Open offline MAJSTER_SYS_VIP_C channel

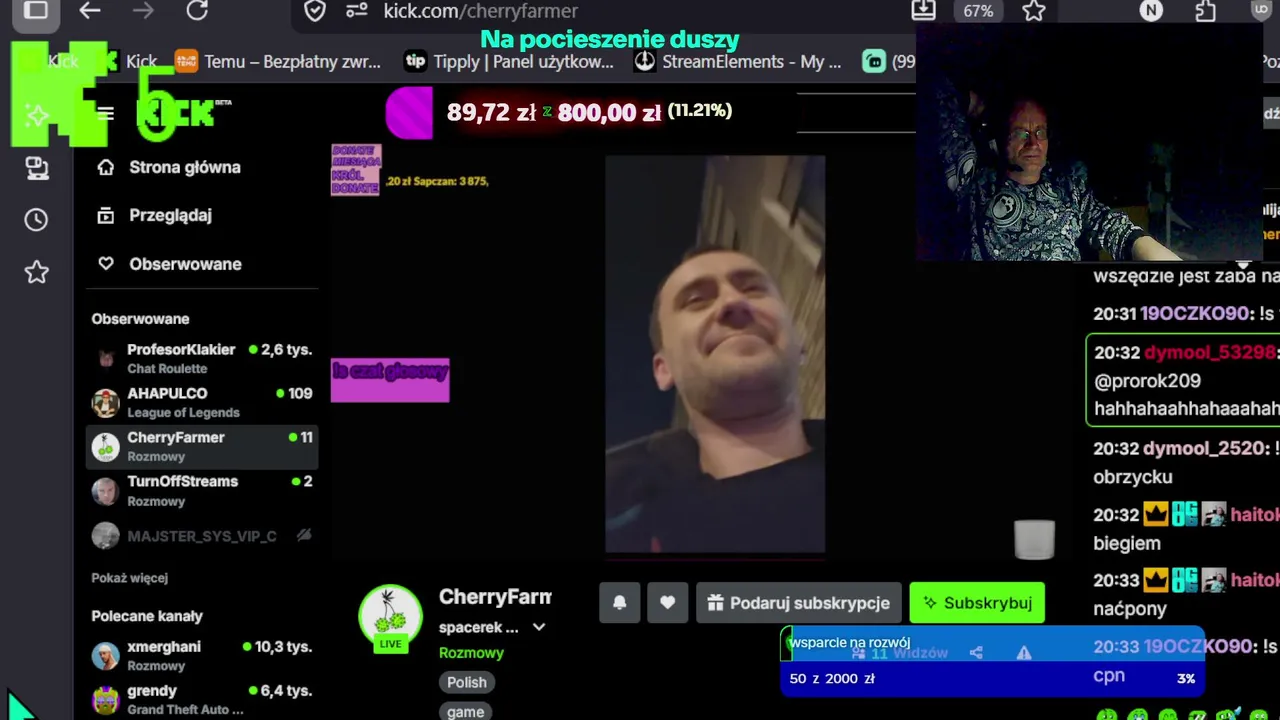pyautogui.click(x=203, y=536)
